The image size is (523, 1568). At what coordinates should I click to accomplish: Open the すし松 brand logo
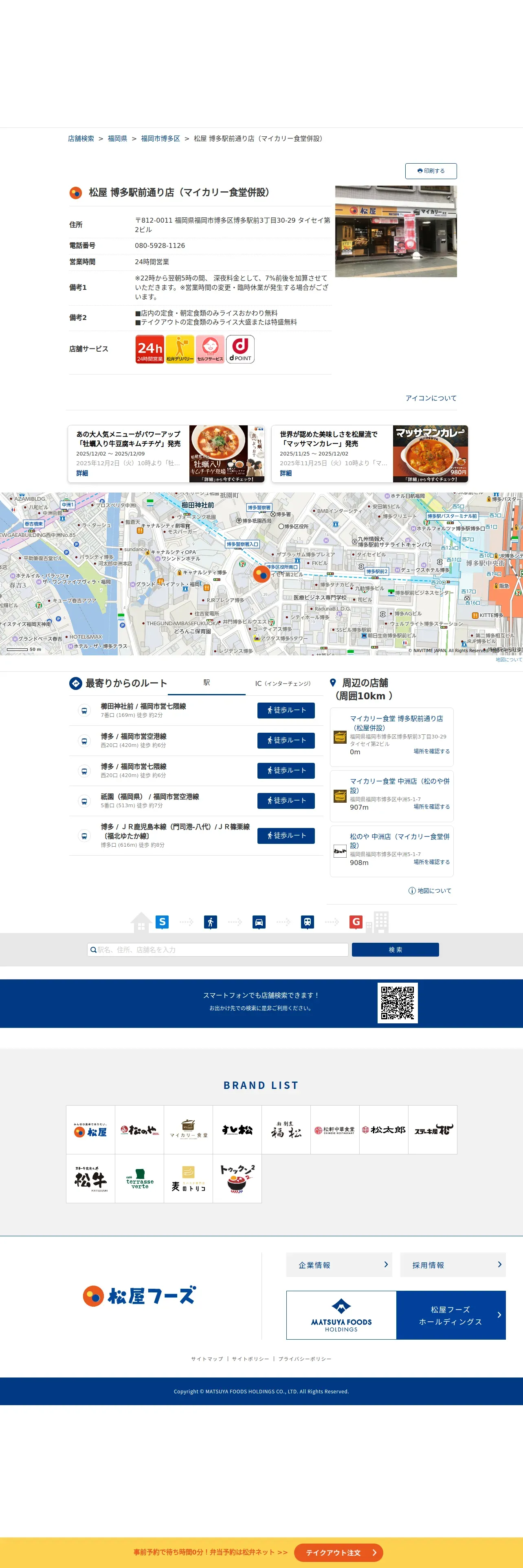(x=237, y=1130)
